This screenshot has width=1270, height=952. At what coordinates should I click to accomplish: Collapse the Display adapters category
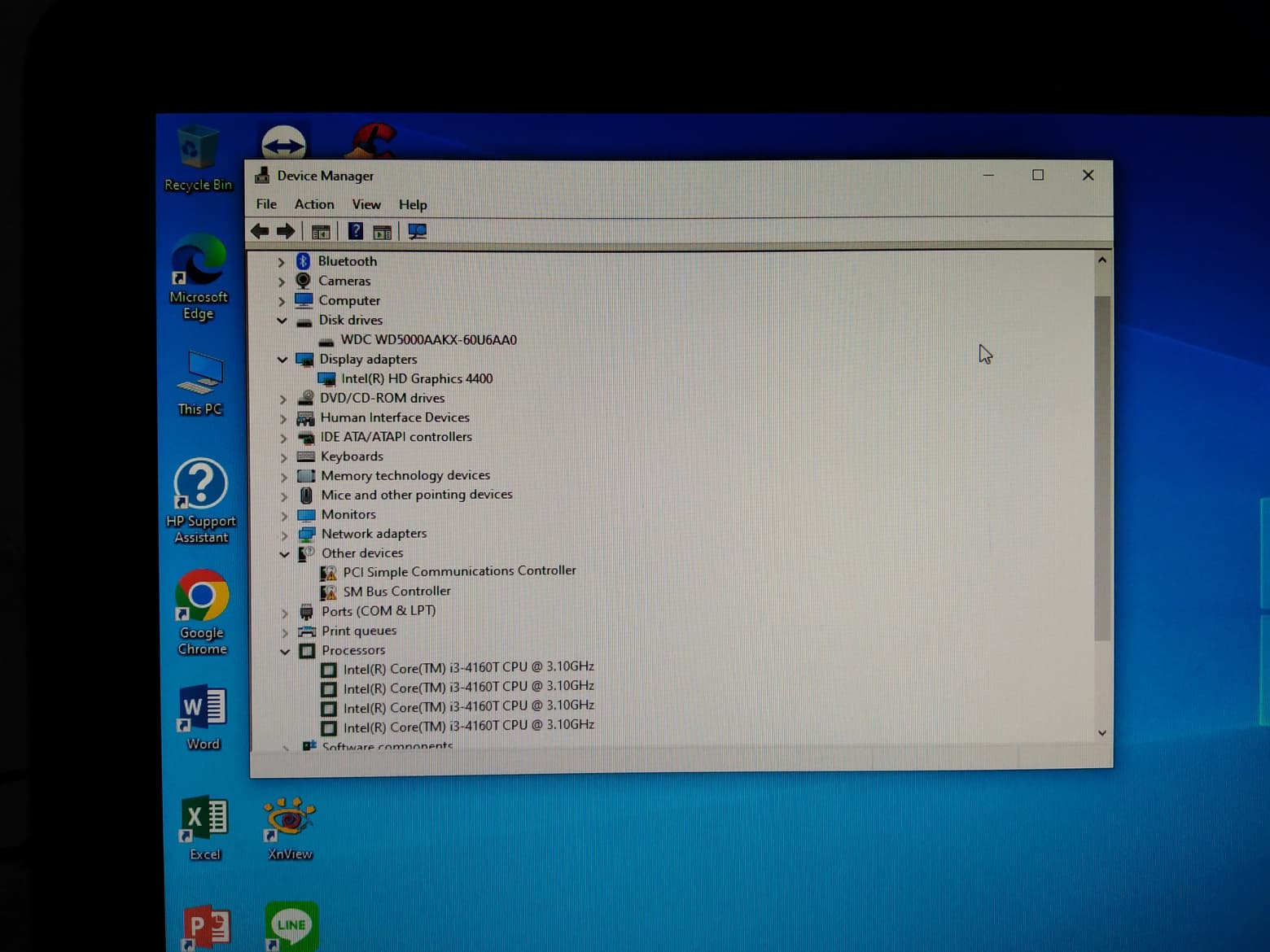(x=282, y=360)
